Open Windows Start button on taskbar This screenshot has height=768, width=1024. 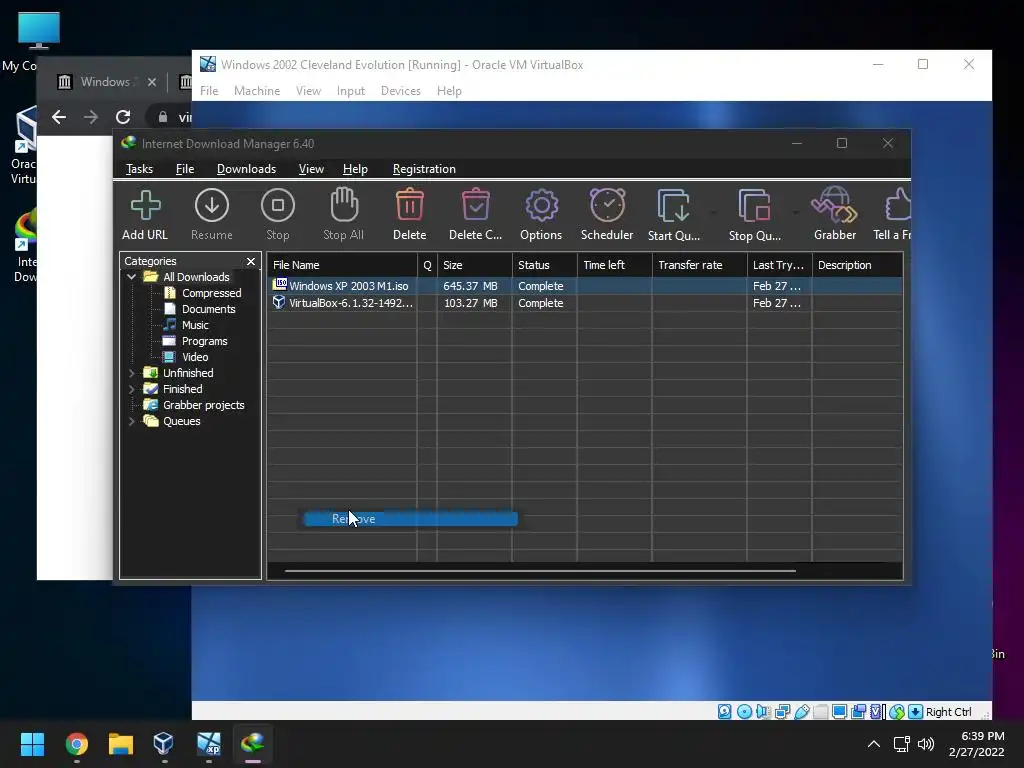coord(32,744)
